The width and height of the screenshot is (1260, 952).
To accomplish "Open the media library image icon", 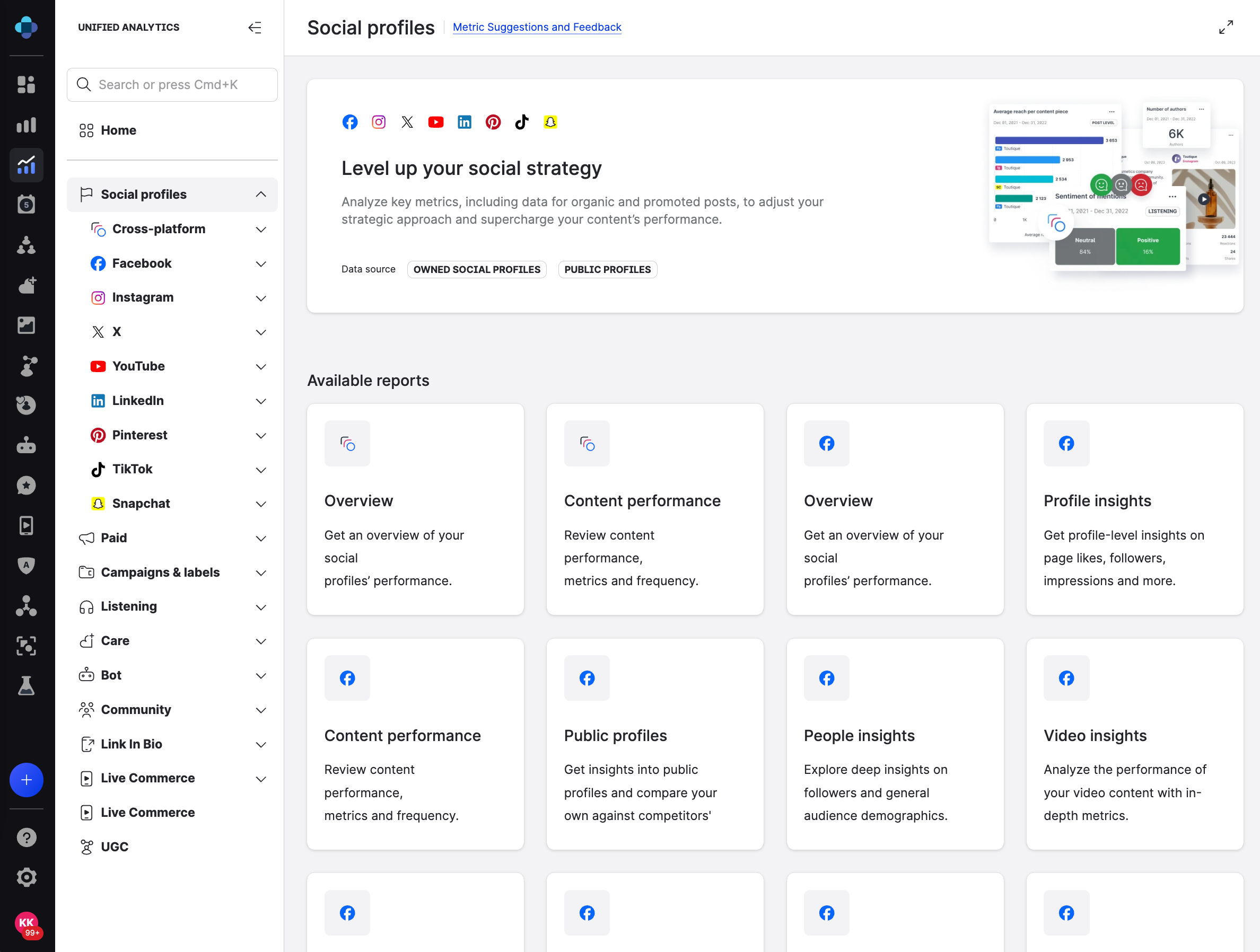I will (26, 325).
